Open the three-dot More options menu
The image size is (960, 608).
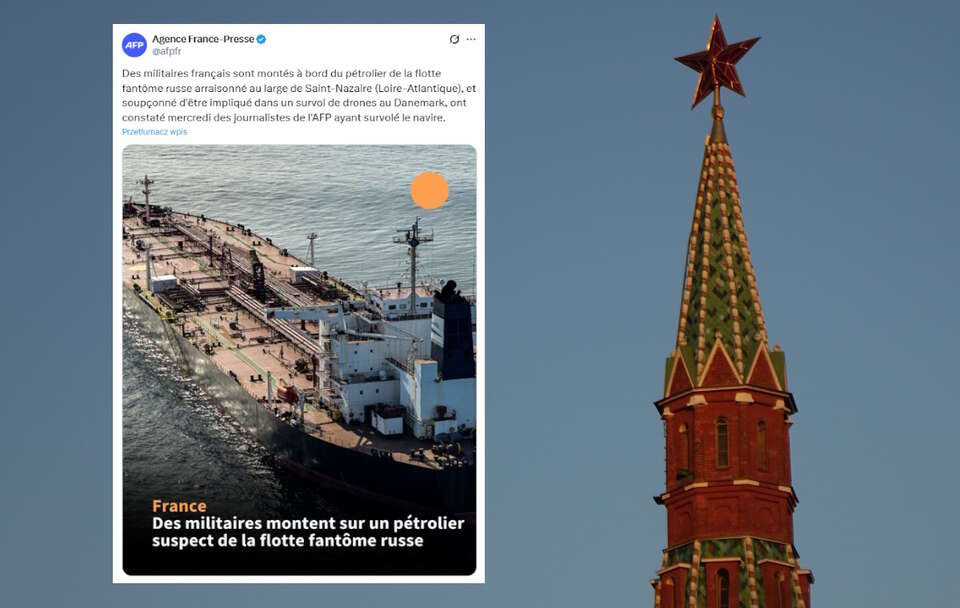tap(471, 39)
